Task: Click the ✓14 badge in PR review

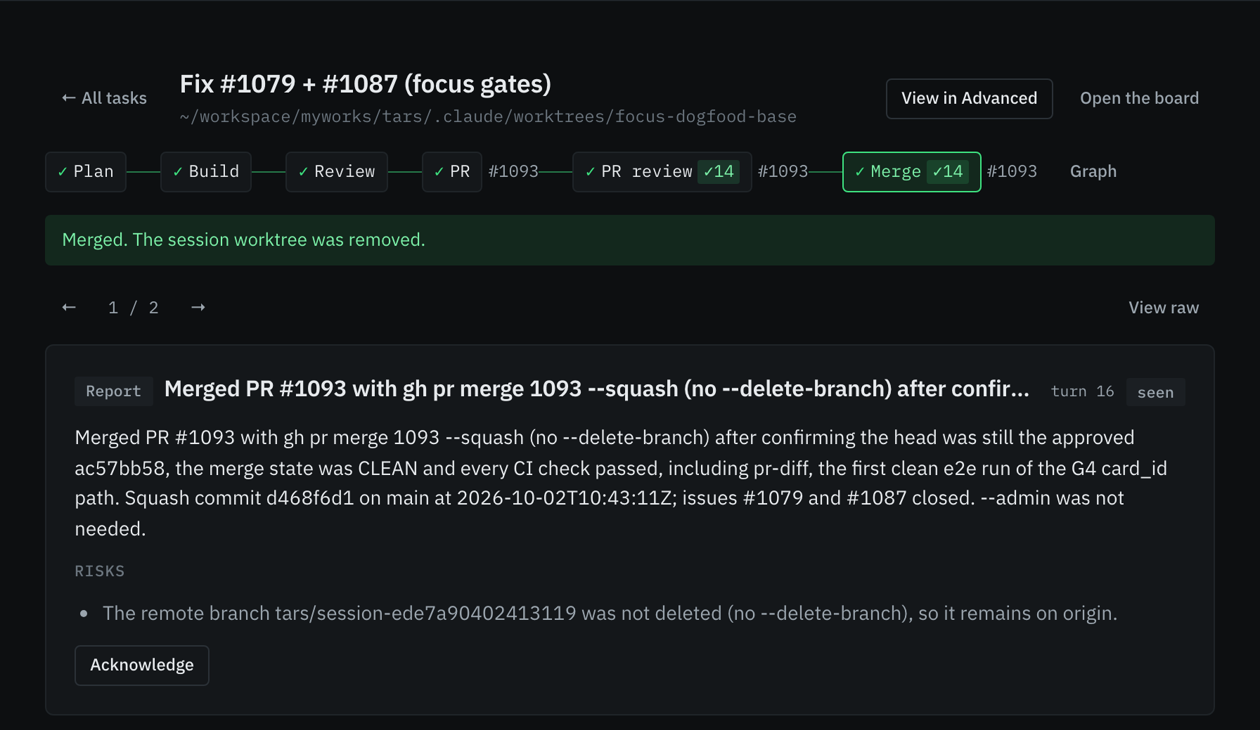Action: click(x=719, y=172)
